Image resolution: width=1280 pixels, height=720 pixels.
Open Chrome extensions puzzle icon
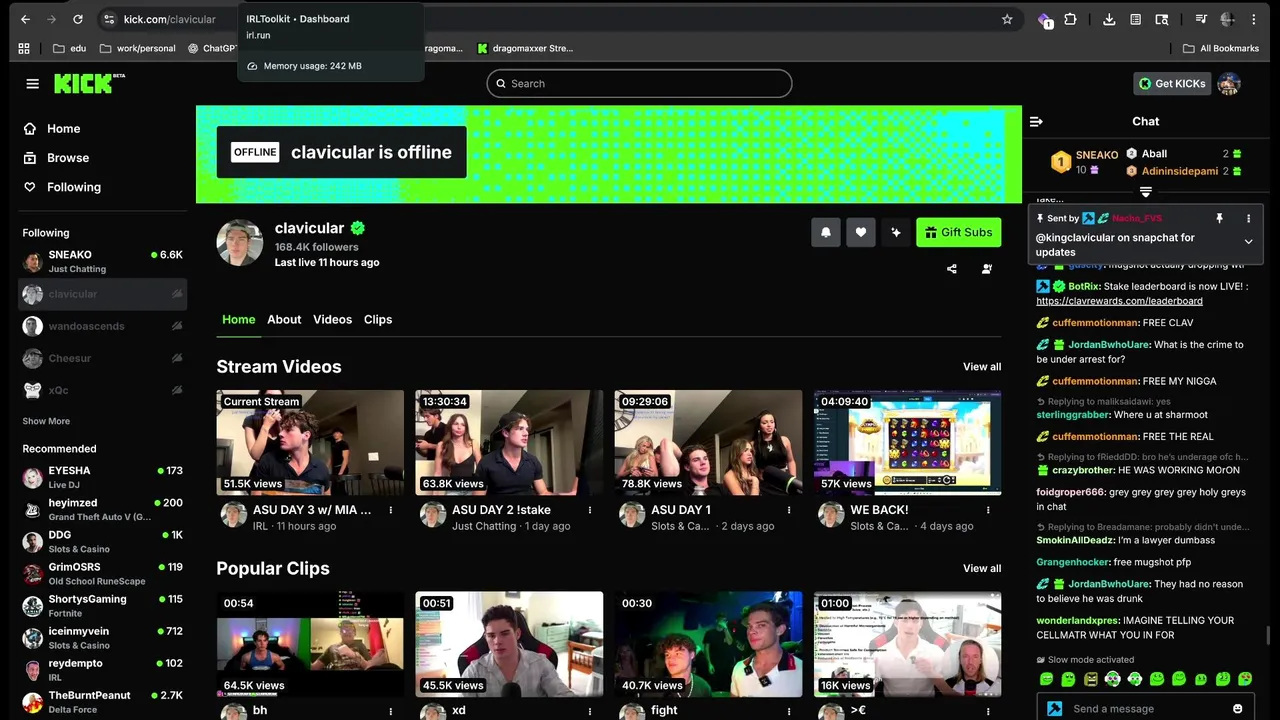click(1070, 19)
